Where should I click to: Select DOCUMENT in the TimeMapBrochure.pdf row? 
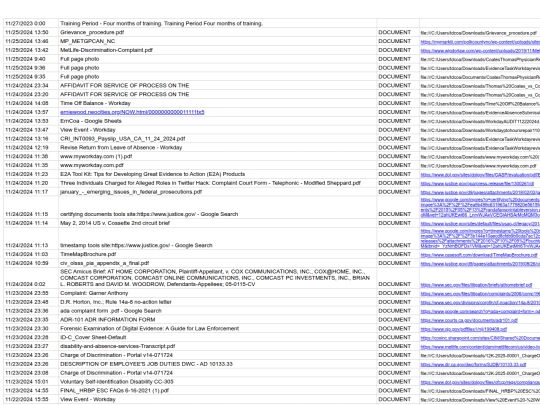click(398, 255)
